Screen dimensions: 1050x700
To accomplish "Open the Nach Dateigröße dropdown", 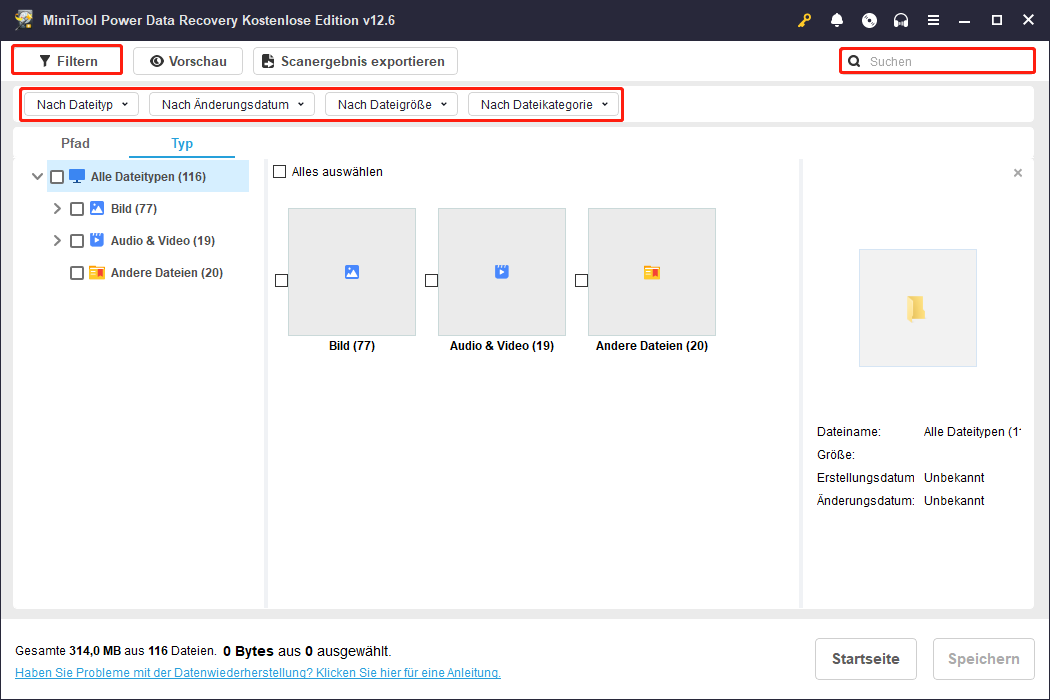I will (x=391, y=104).
